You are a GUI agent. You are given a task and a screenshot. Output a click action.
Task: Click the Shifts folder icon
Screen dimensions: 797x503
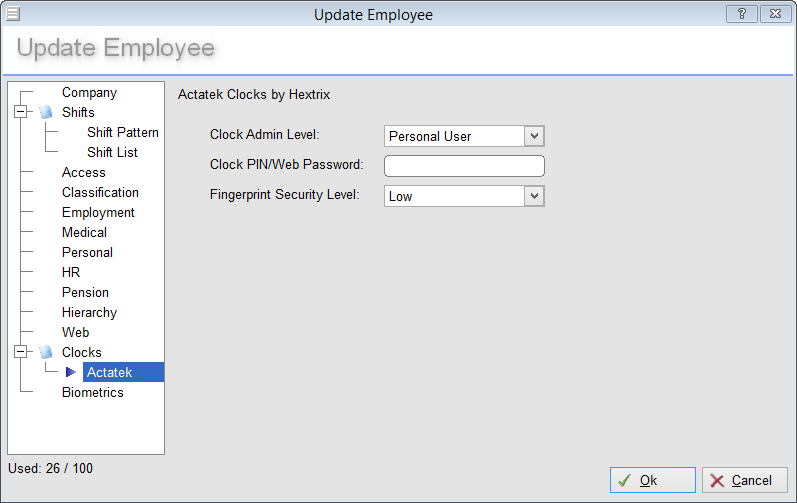click(x=46, y=112)
